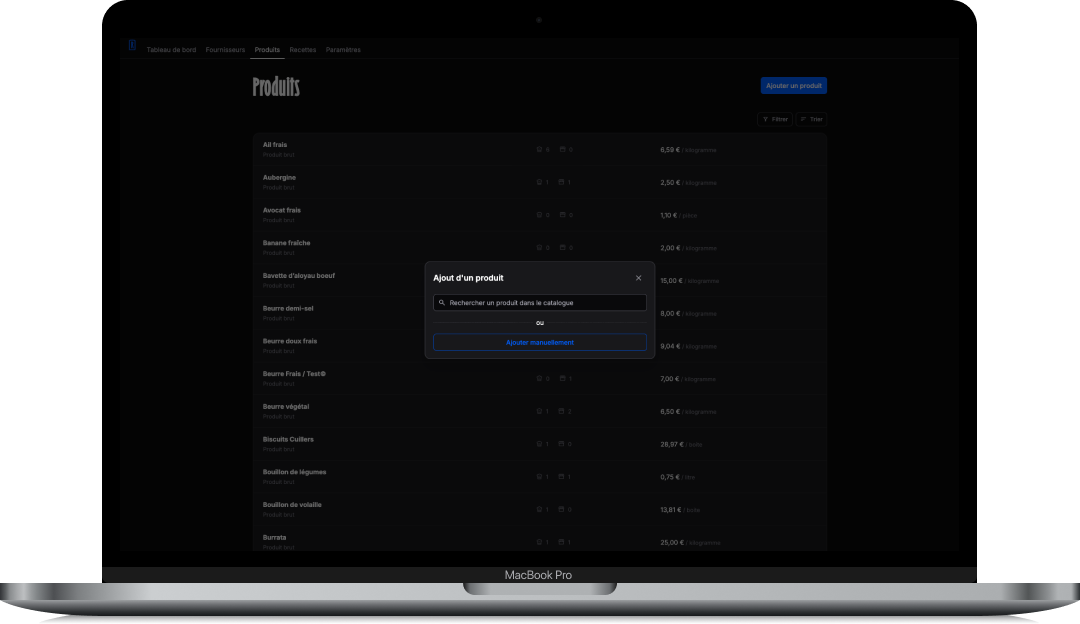Screen dimensions: 1080x624
Task: Open the Paramètres section
Action: pos(343,49)
